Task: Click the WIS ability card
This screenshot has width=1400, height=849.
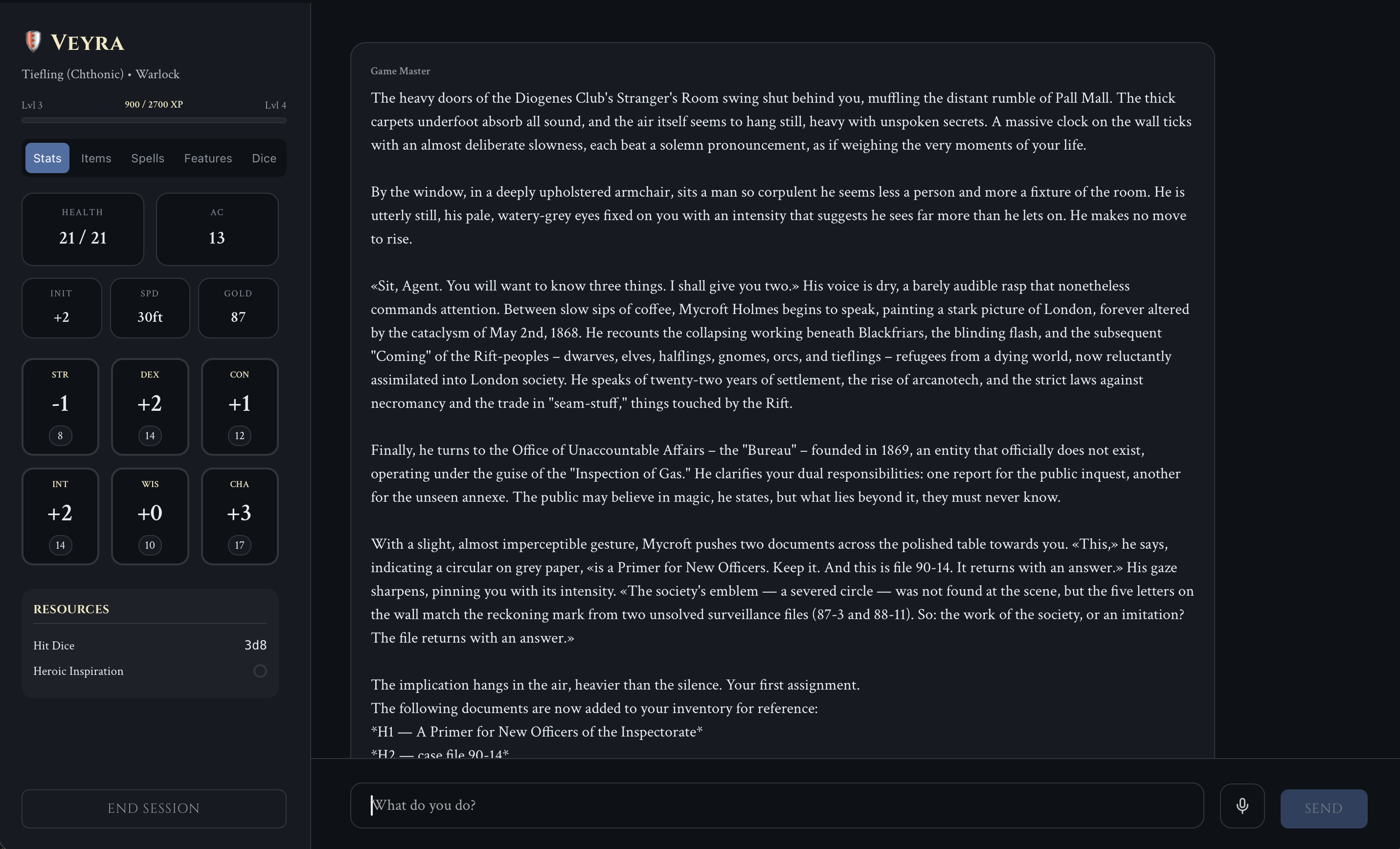Action: (150, 515)
